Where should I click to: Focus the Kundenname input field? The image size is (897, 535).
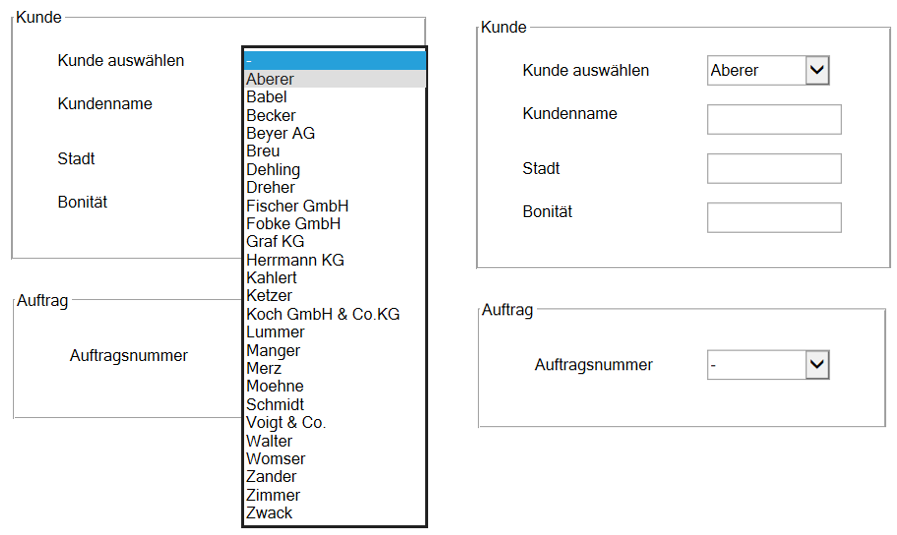click(774, 120)
